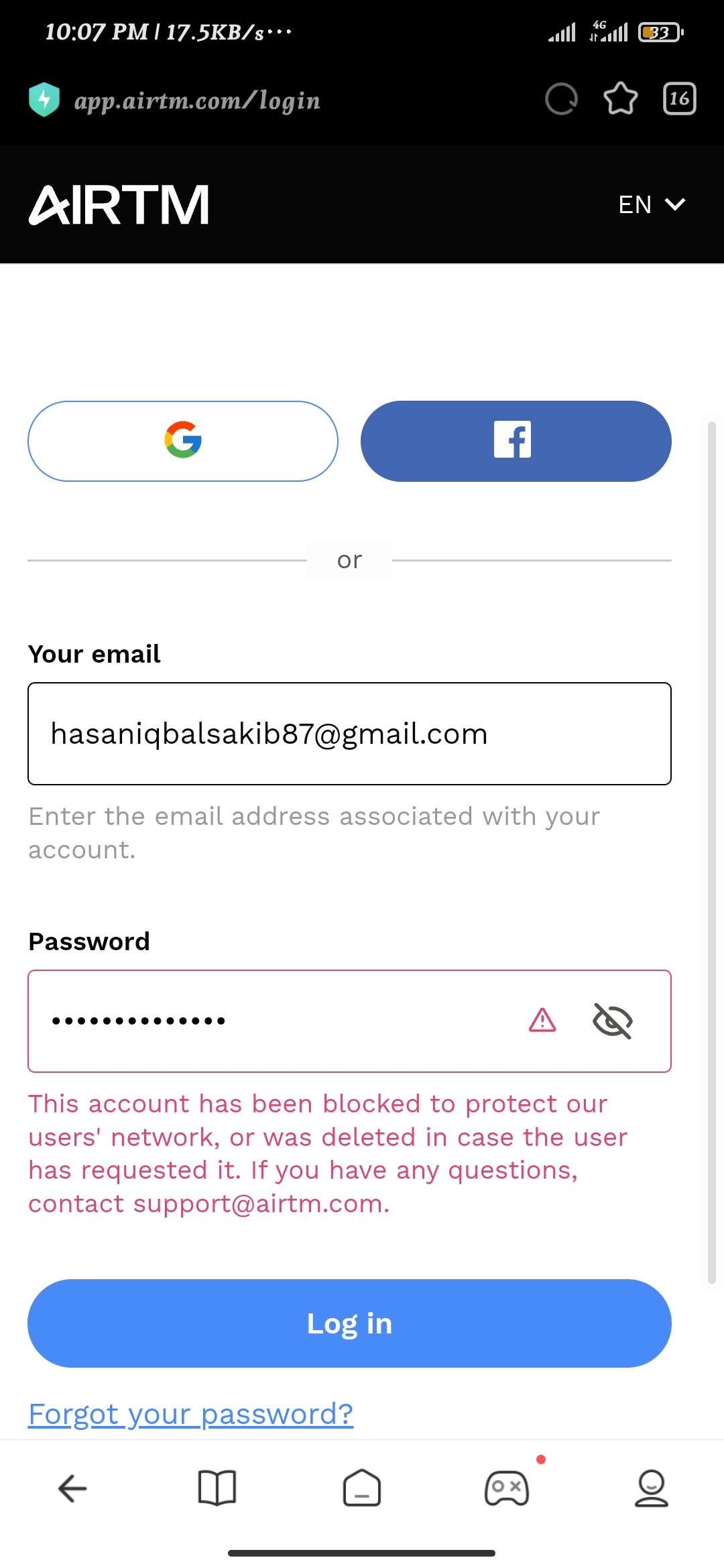Open the browser profile icon

pyautogui.click(x=652, y=1488)
